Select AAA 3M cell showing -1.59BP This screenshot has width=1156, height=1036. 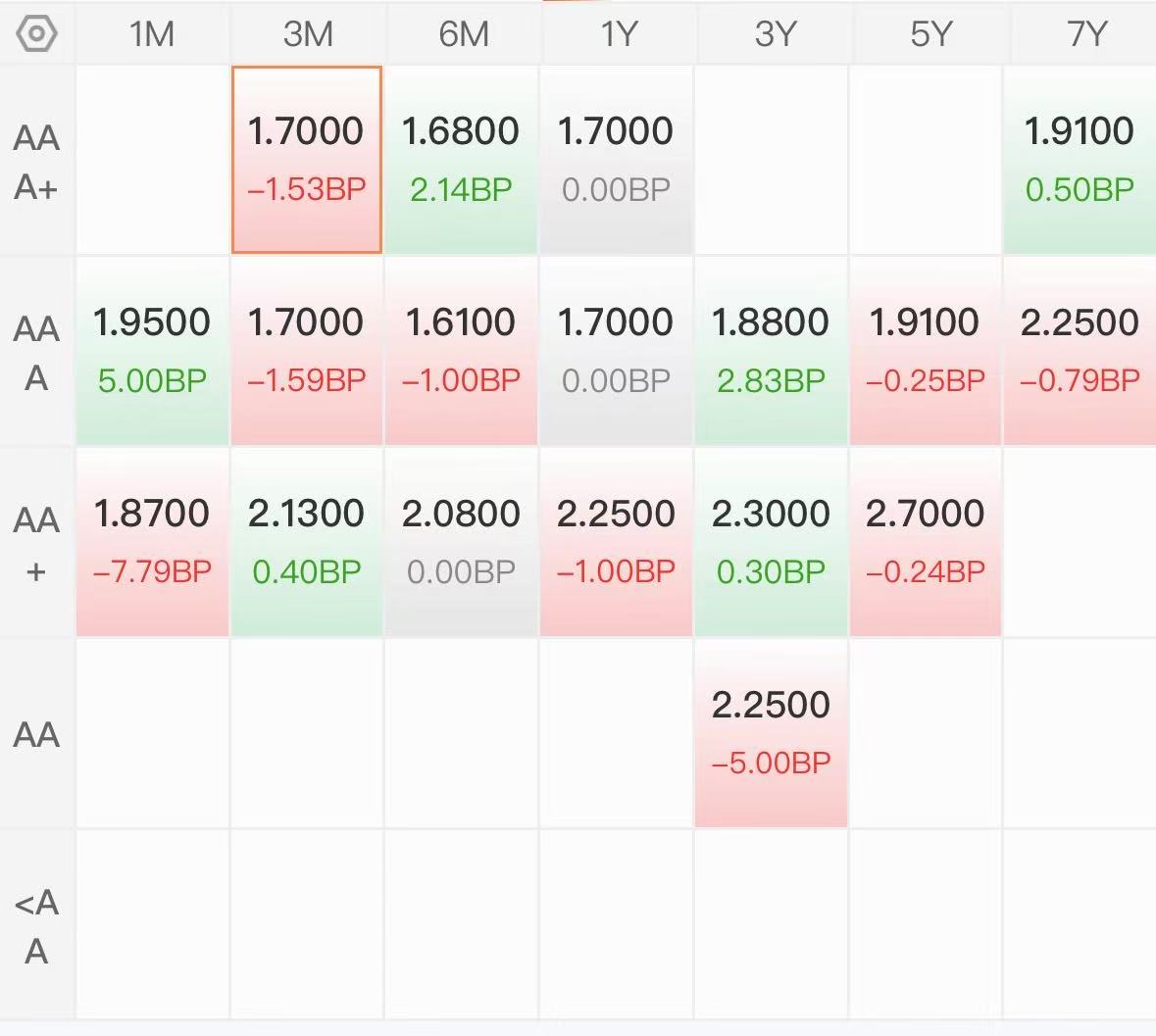tap(307, 351)
